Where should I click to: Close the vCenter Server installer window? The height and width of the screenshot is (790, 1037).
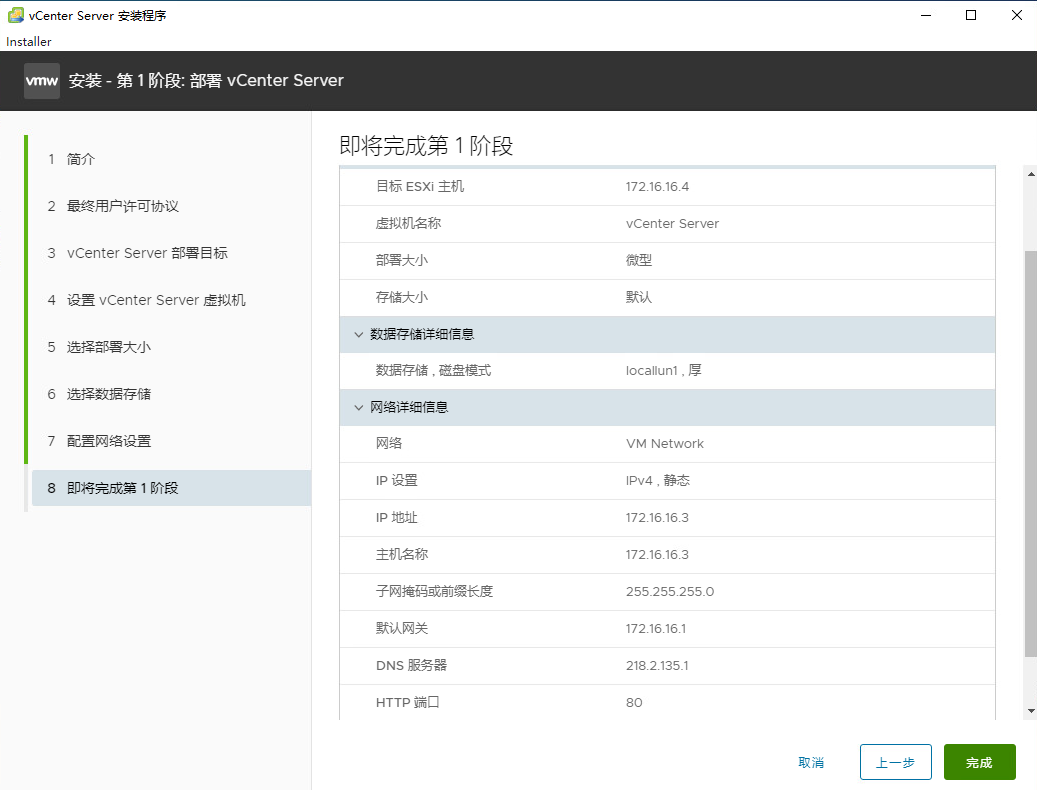coord(1016,15)
